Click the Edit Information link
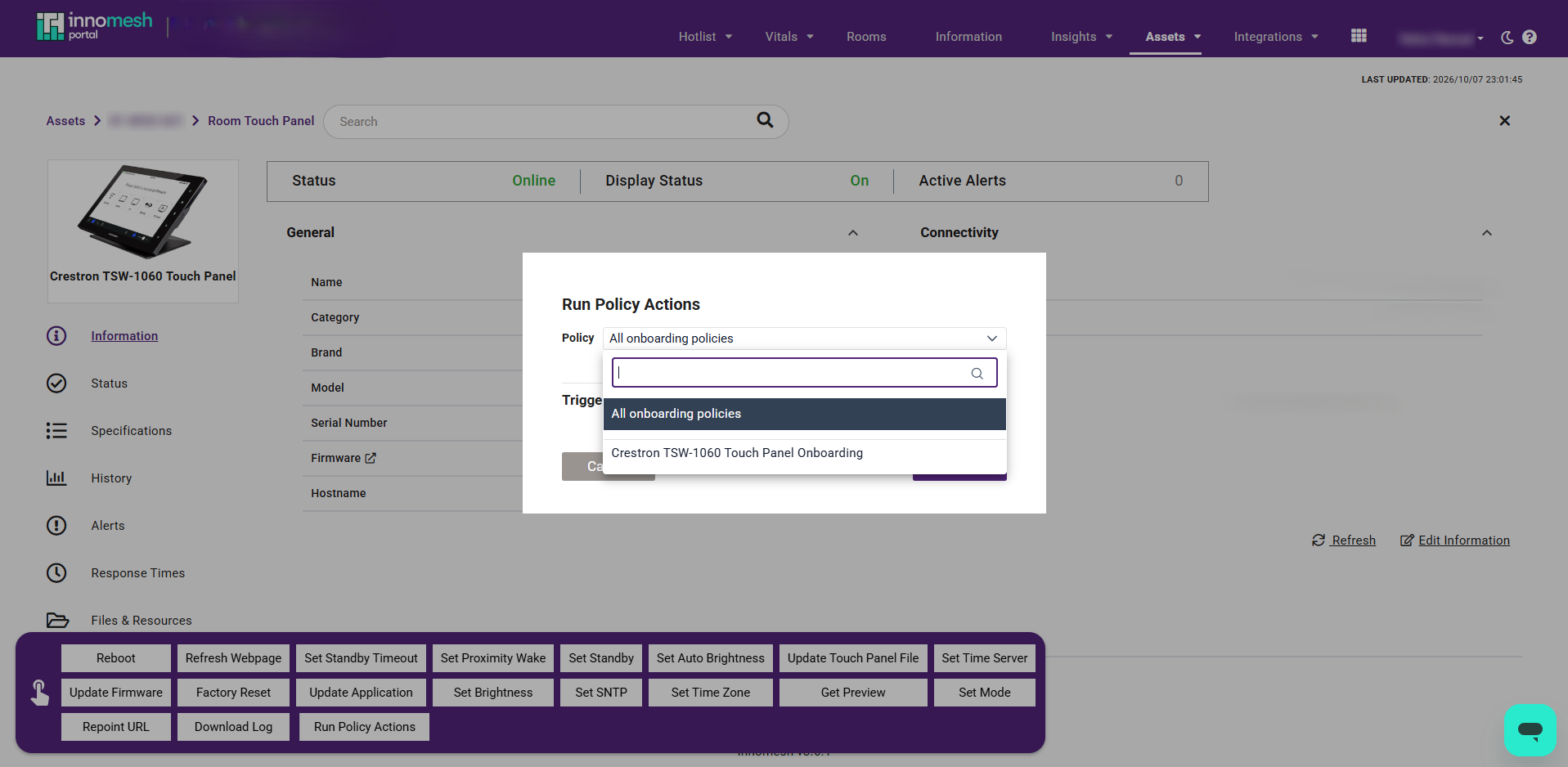The width and height of the screenshot is (1568, 767). tap(1455, 540)
